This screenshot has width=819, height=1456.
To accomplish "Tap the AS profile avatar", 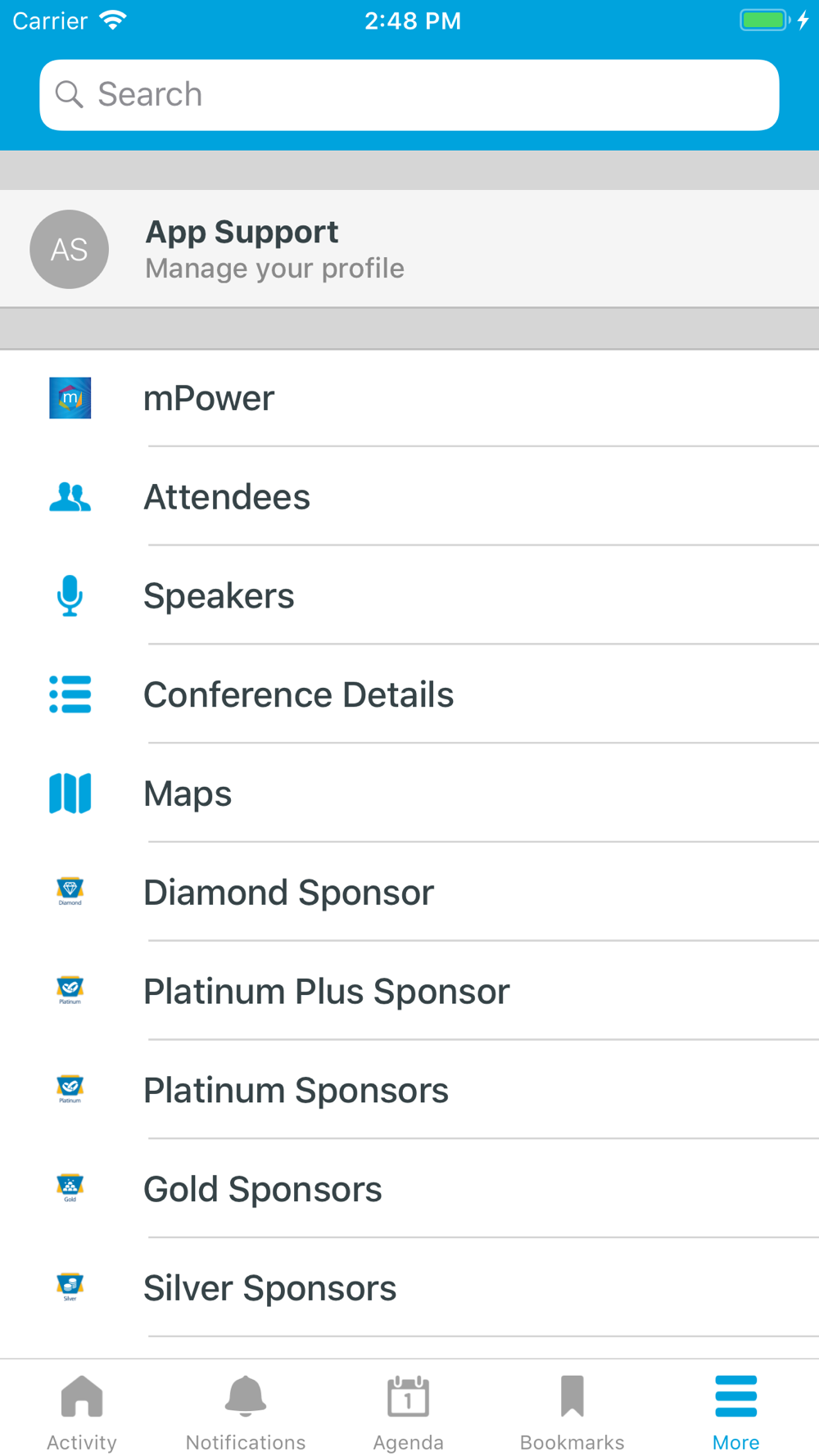I will (70, 249).
